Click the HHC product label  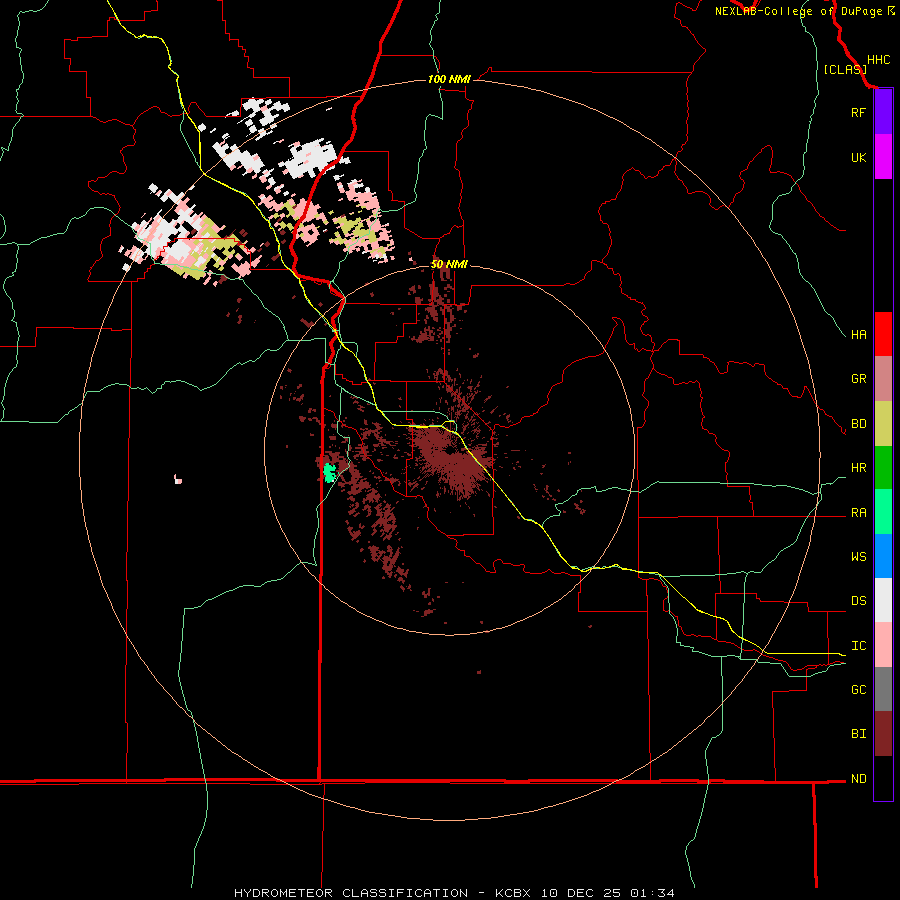[x=878, y=60]
